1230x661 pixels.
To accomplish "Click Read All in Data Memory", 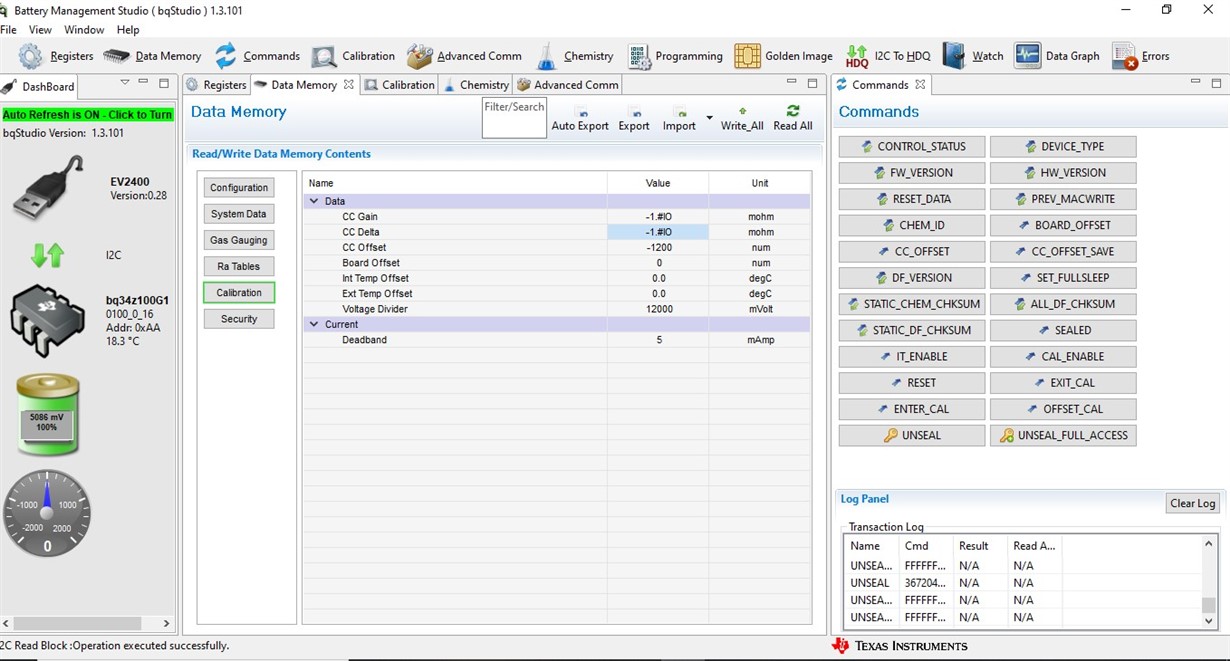I will tap(792, 119).
